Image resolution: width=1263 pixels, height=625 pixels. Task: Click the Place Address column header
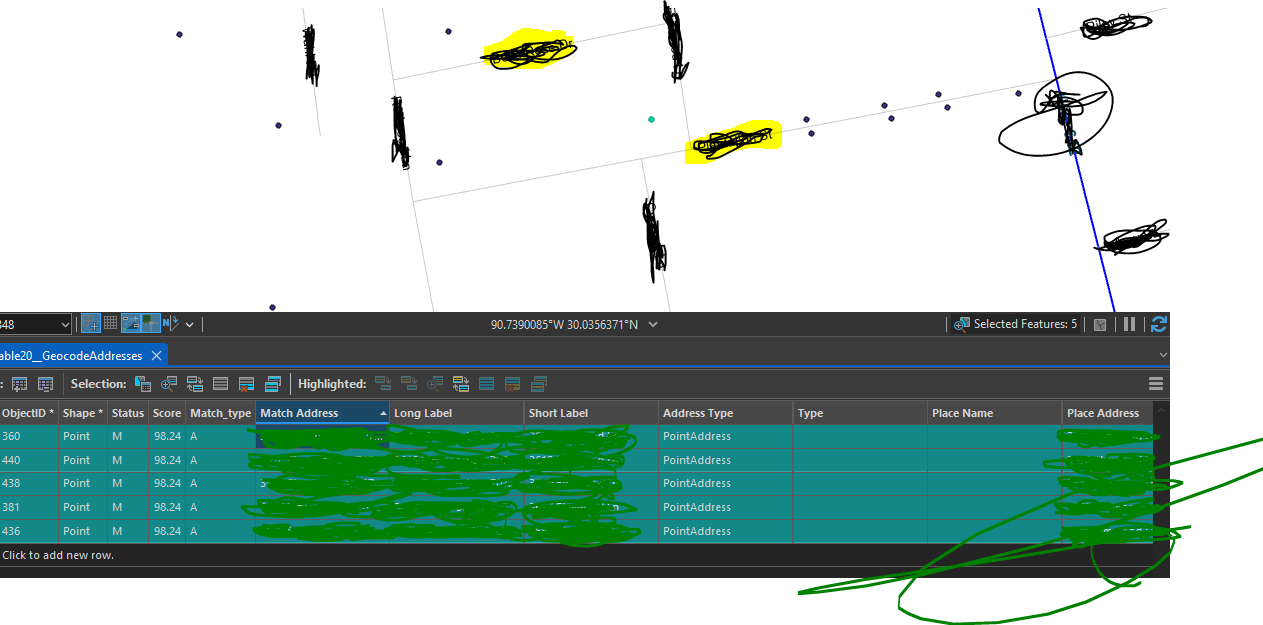click(x=1107, y=413)
